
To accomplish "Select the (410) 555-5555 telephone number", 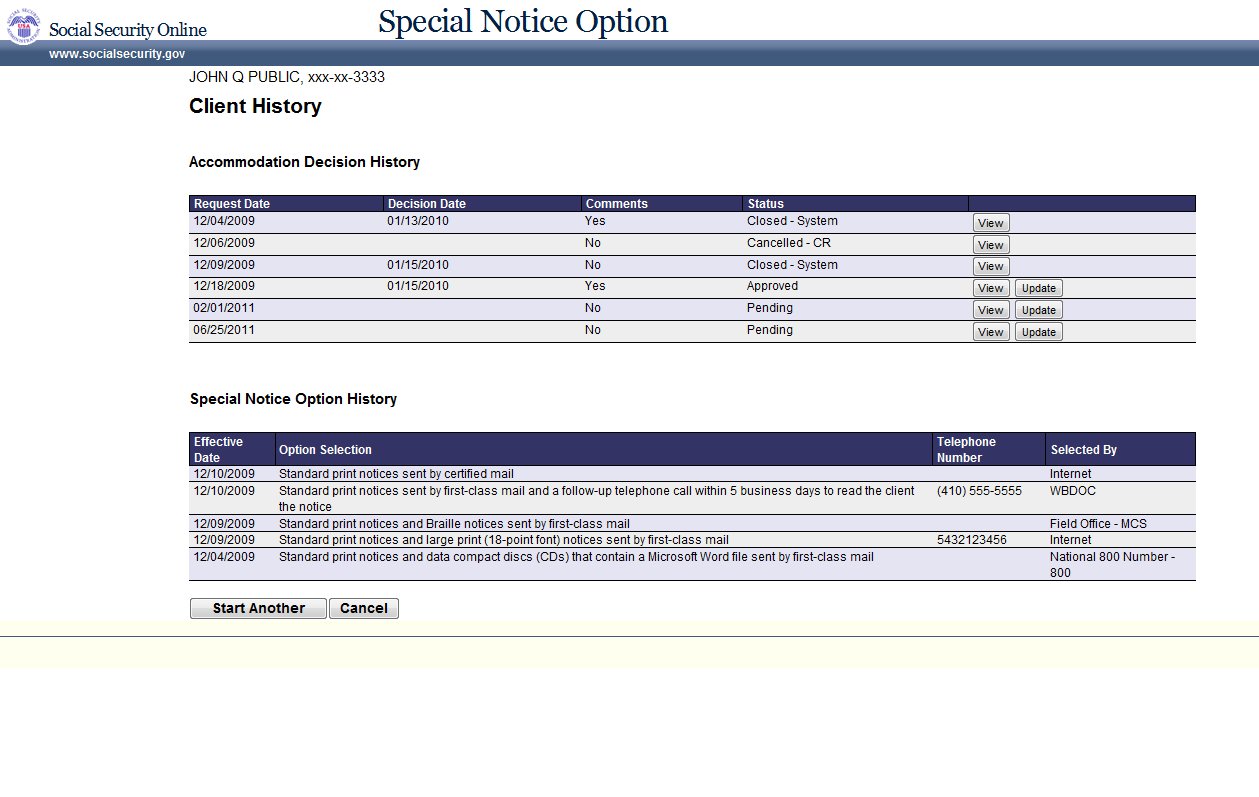I will pos(979,491).
